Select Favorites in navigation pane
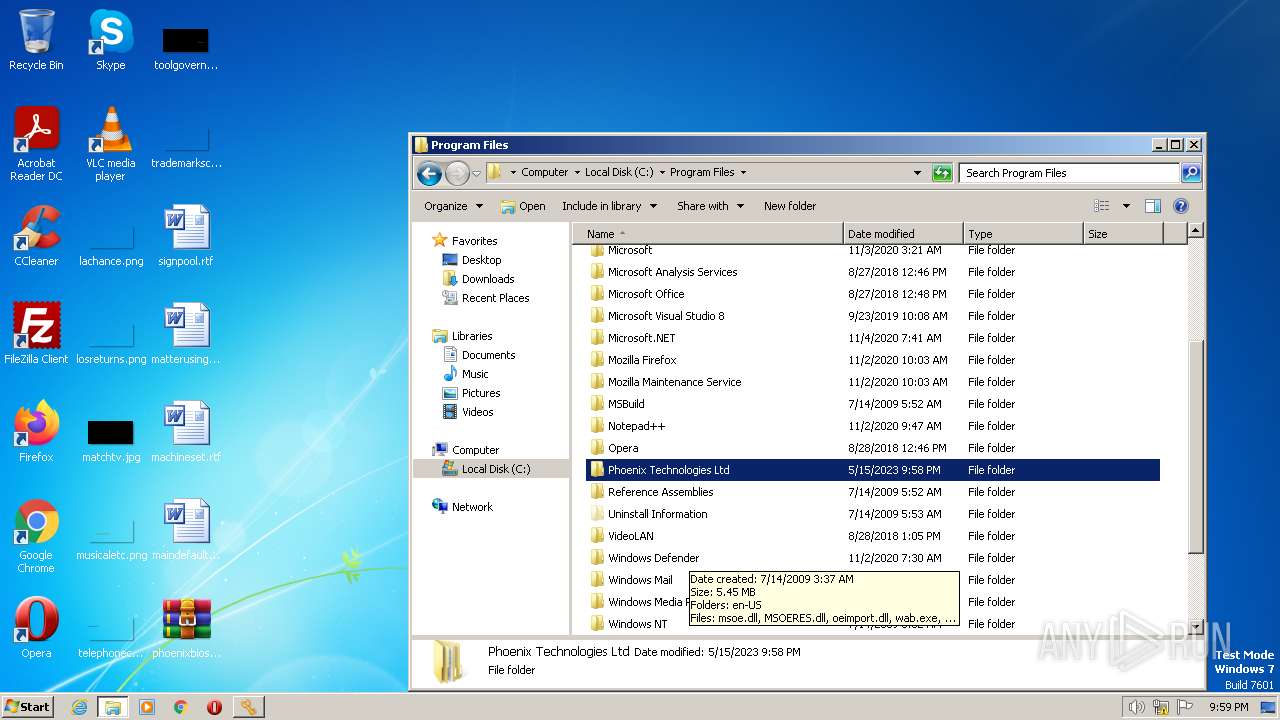Image resolution: width=1280 pixels, height=720 pixels. (x=474, y=241)
